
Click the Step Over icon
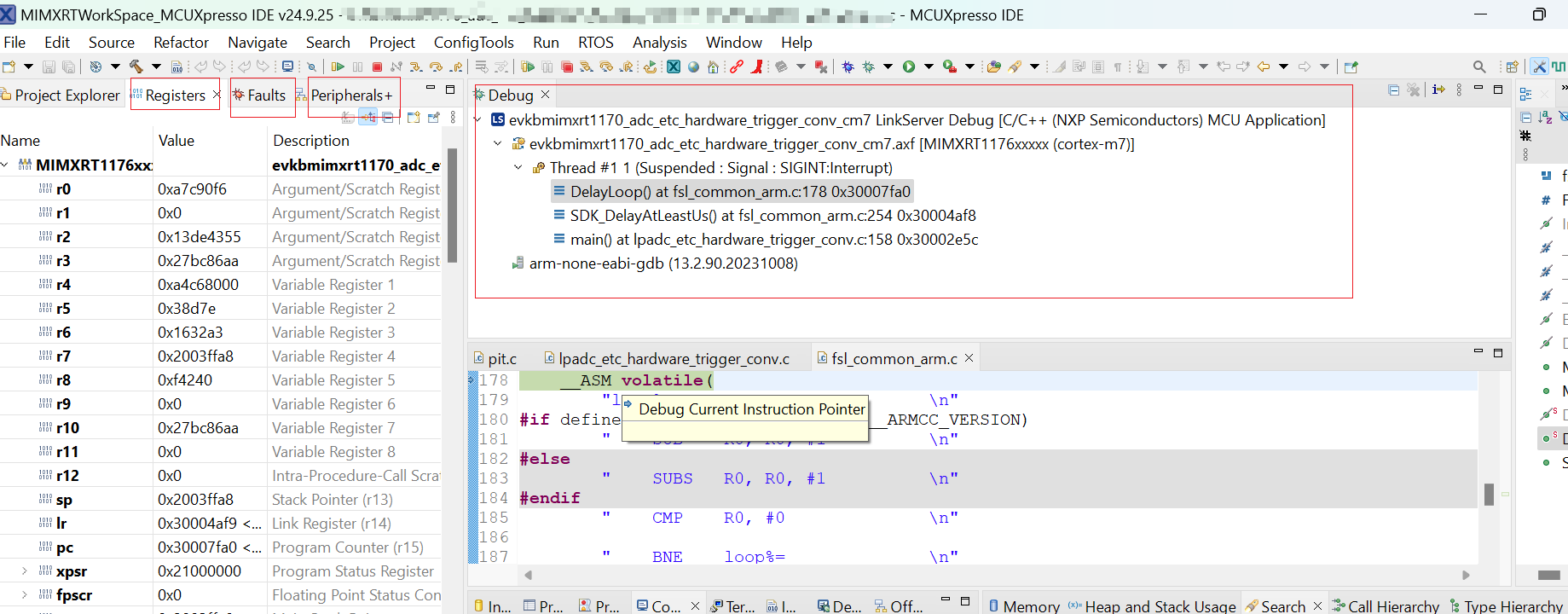436,67
